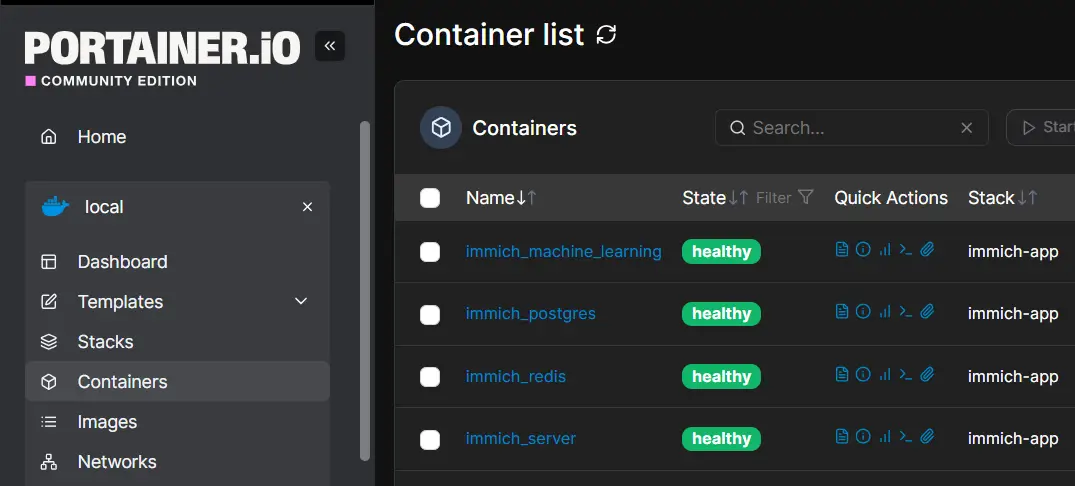Tick the immich_postgres row checkbox
The width and height of the screenshot is (1075, 486).
pos(430,314)
